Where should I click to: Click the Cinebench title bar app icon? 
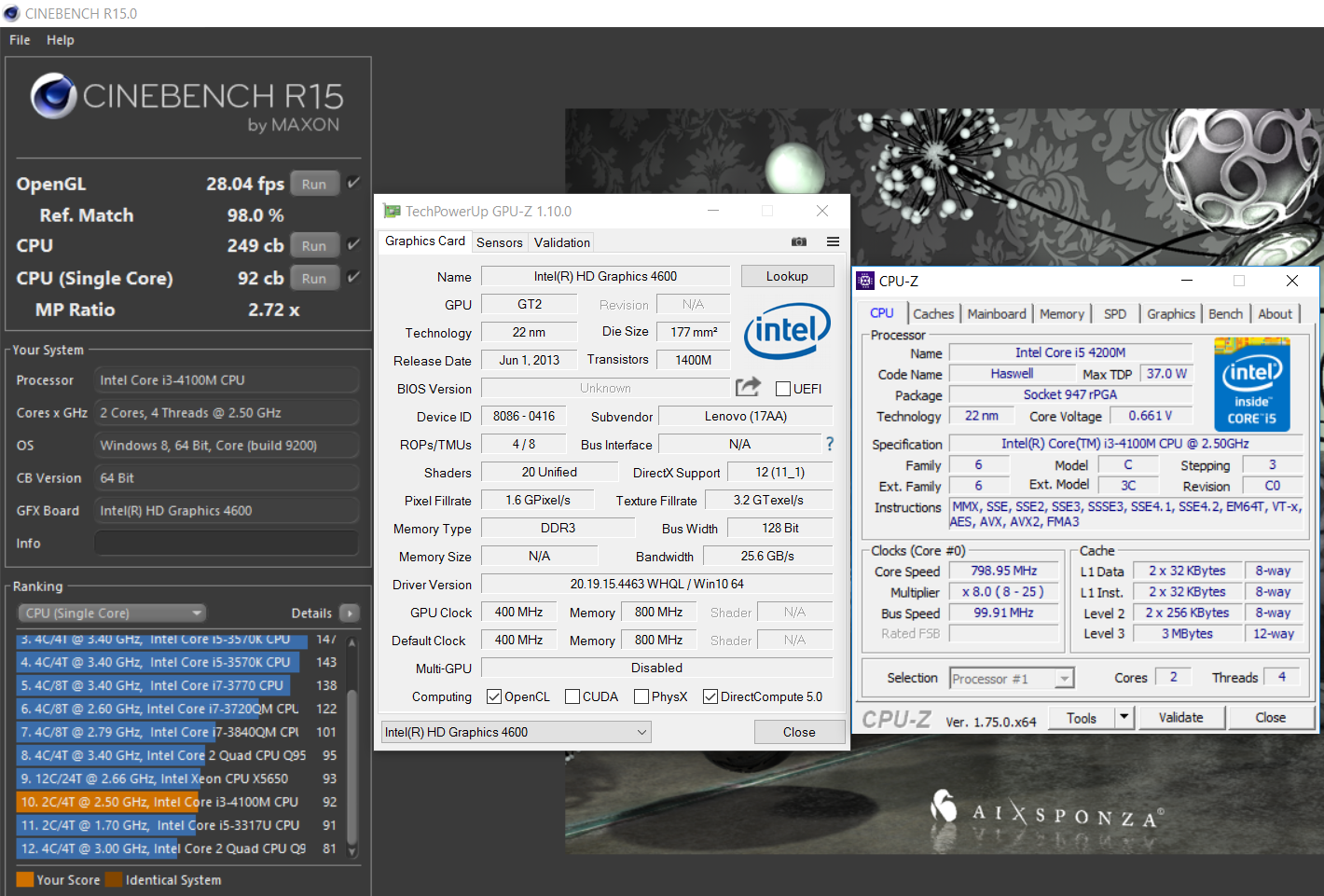point(11,13)
